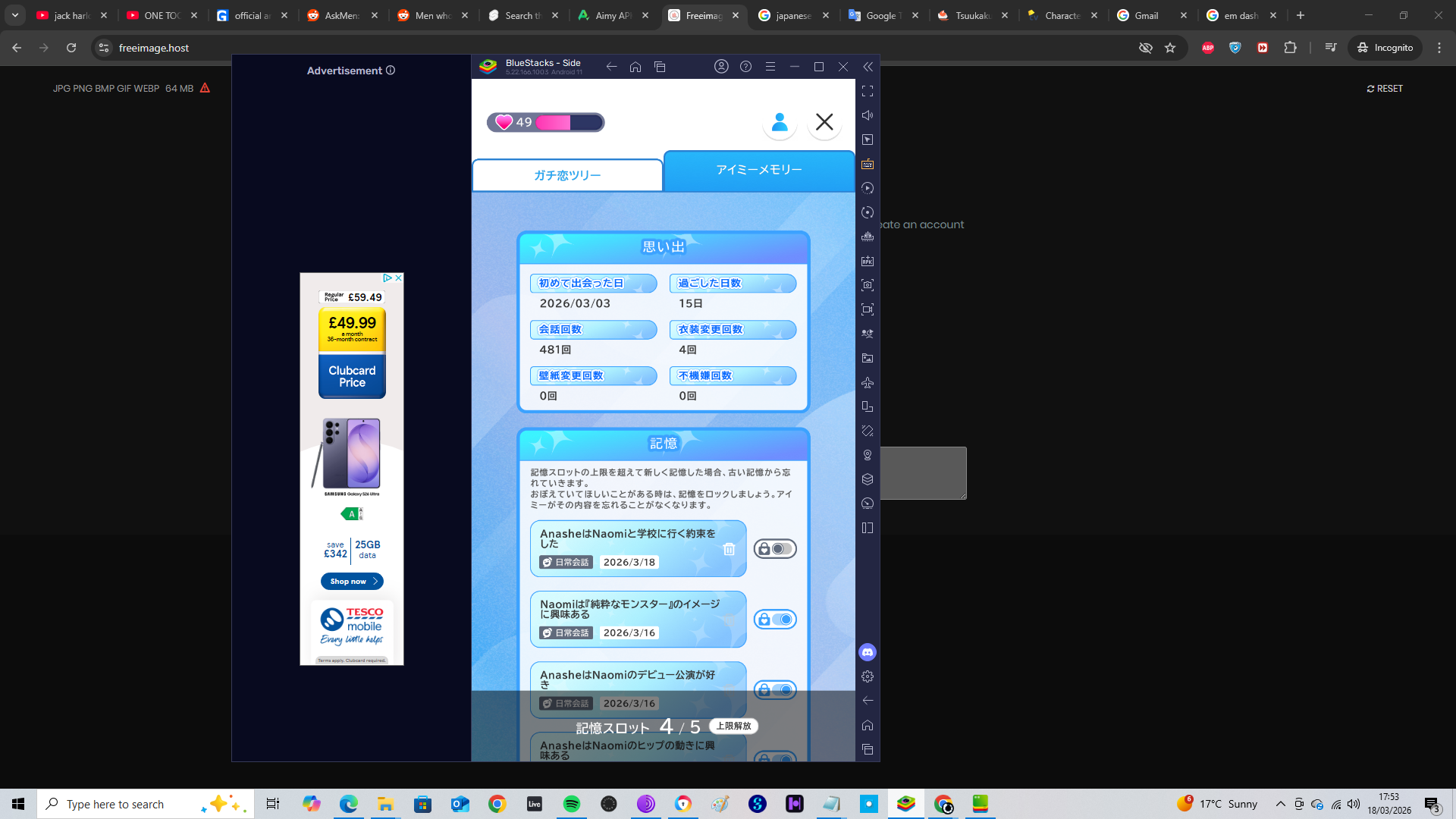Collapse BlueStacks sidebar with double chevron
The height and width of the screenshot is (819, 1456).
click(868, 67)
